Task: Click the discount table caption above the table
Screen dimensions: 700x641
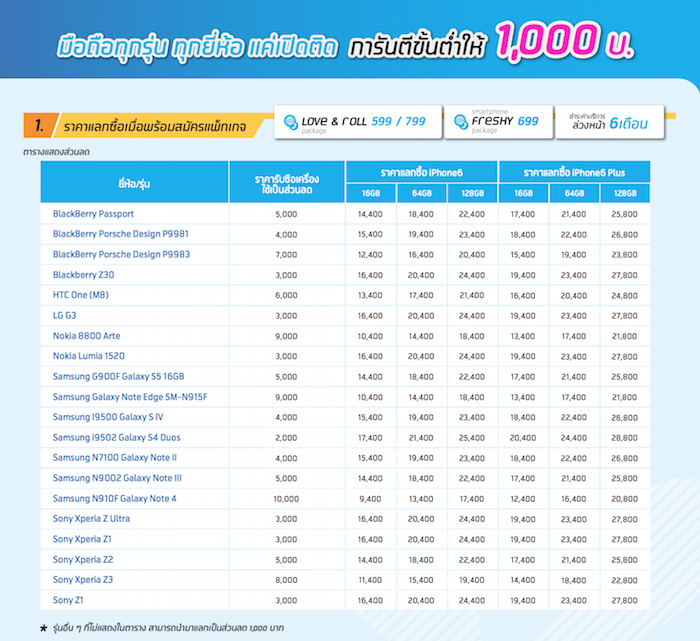Action: pos(56,152)
